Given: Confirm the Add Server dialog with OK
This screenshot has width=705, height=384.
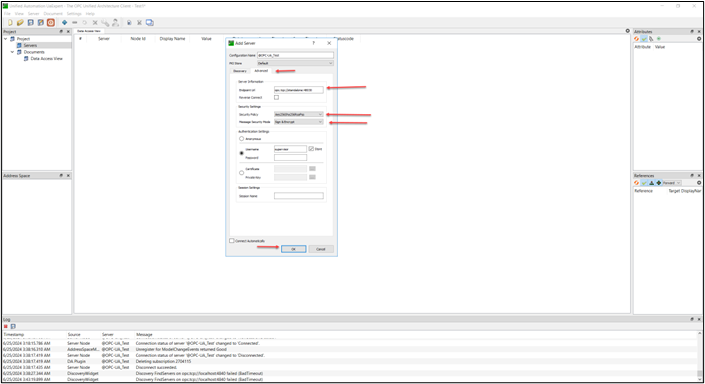Looking at the screenshot, I should [294, 249].
